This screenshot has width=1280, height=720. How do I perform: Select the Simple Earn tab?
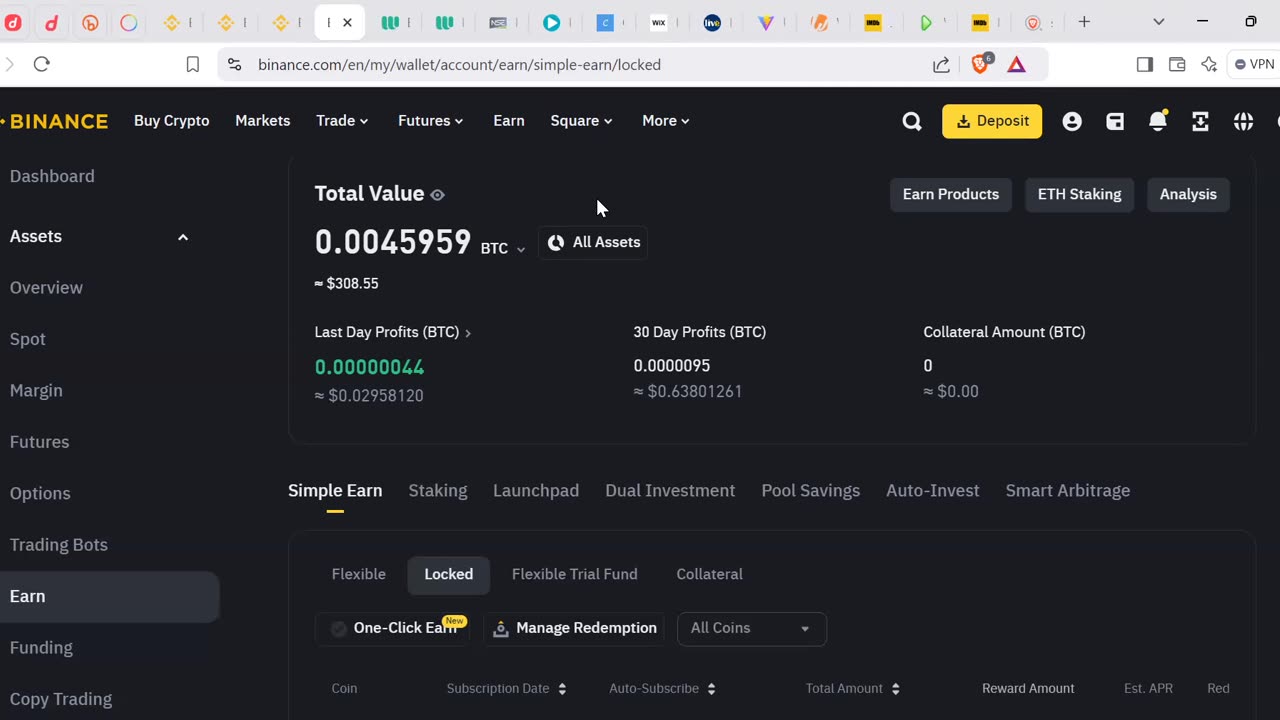[335, 491]
